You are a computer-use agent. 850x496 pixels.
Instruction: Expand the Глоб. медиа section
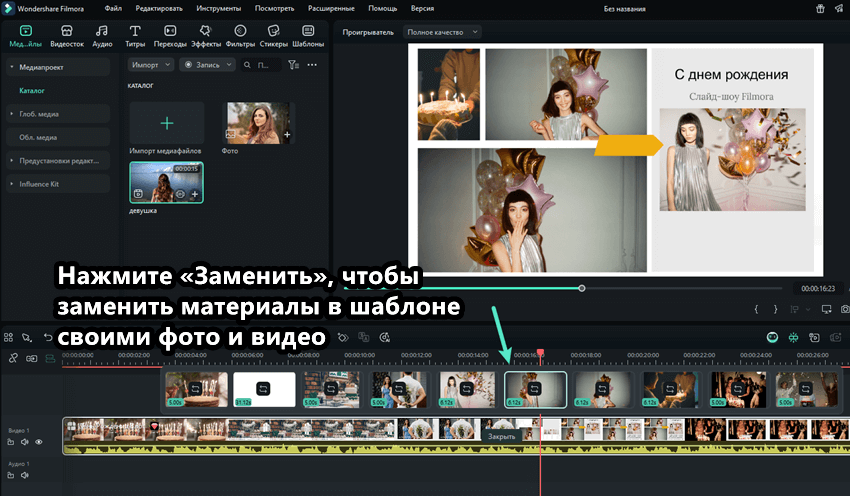[59, 114]
